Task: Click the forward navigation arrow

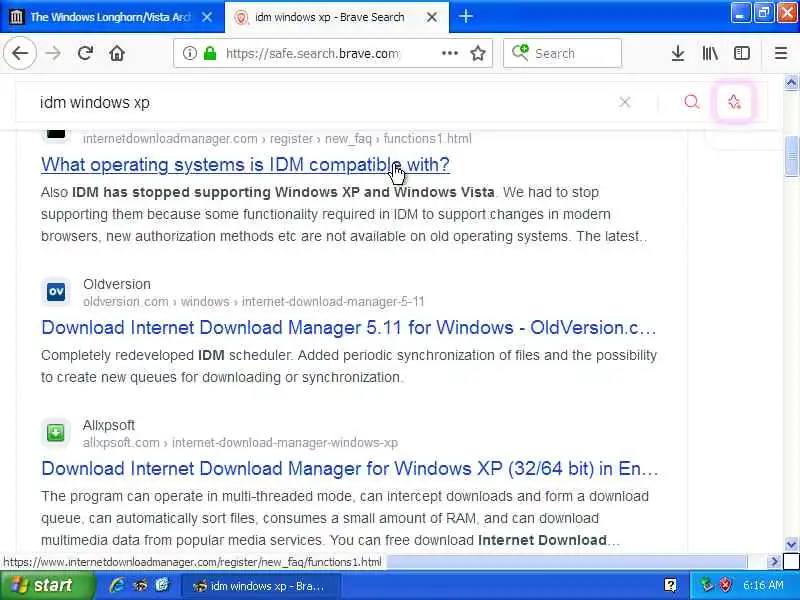Action: point(53,53)
